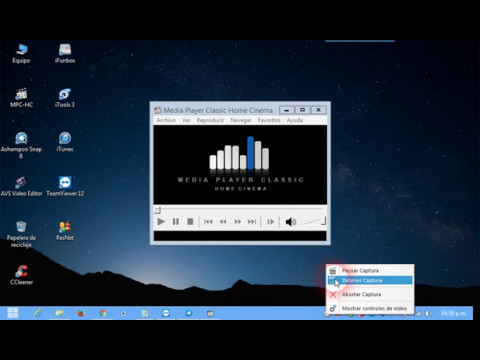The width and height of the screenshot is (480, 360).
Task: Select the iTools 3 desktop icon
Action: [65, 98]
